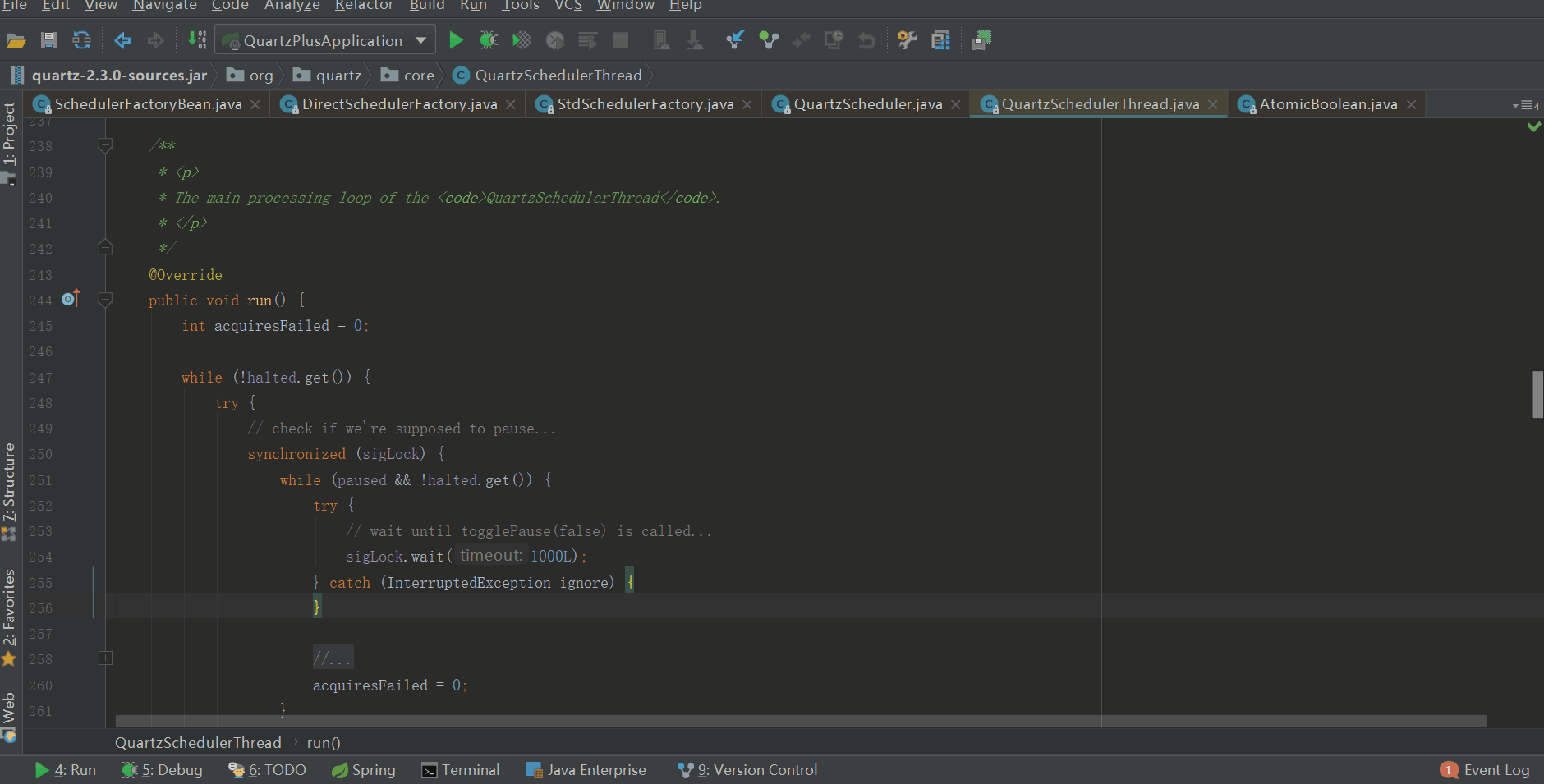Close the SchedulerFactoryBean.java tab
1544x784 pixels.
pyautogui.click(x=255, y=104)
